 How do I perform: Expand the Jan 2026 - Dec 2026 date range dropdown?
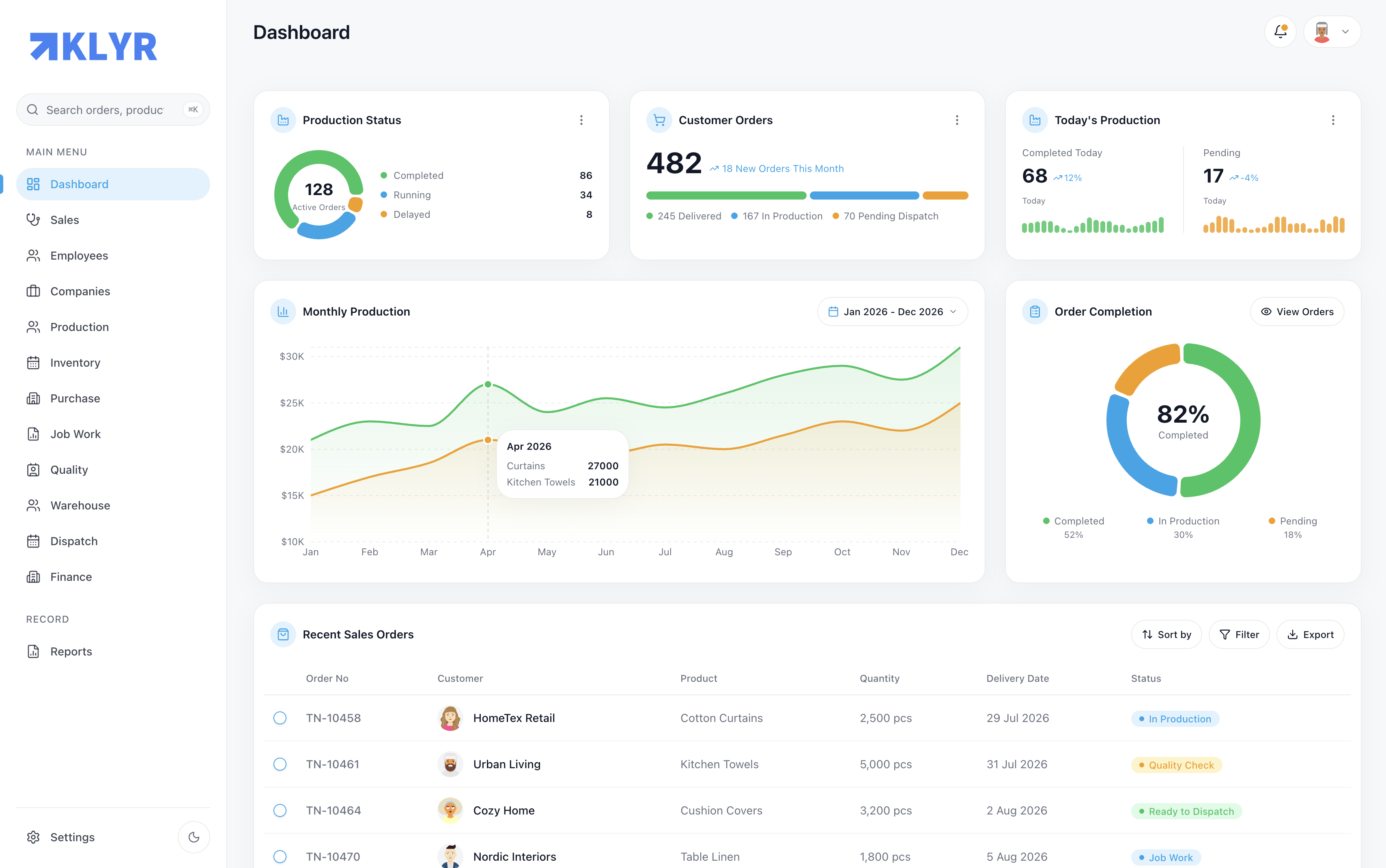(893, 312)
